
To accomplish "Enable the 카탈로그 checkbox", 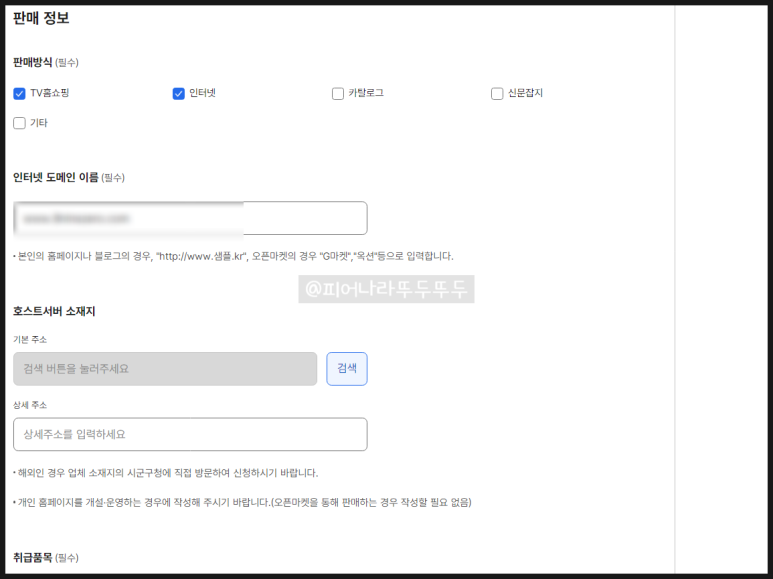I will (338, 94).
